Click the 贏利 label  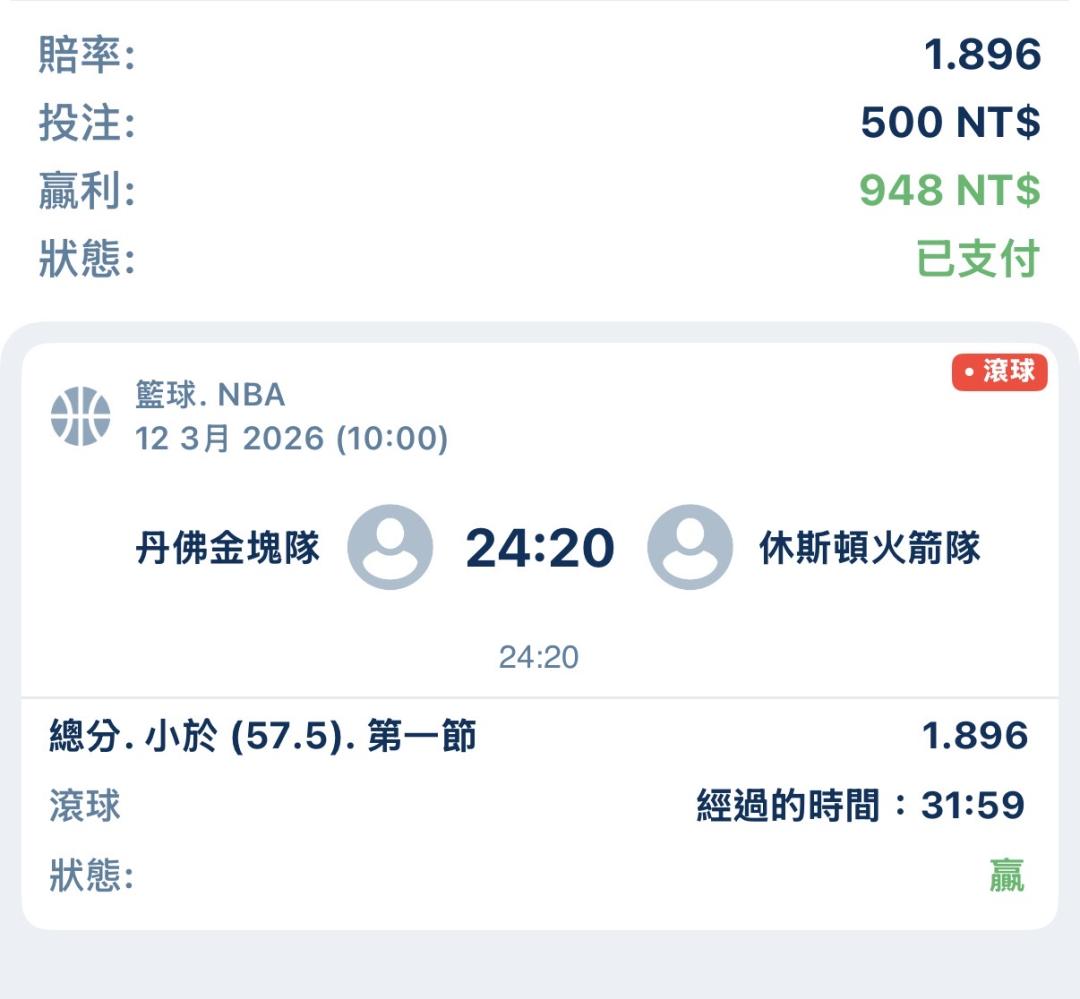(x=86, y=191)
